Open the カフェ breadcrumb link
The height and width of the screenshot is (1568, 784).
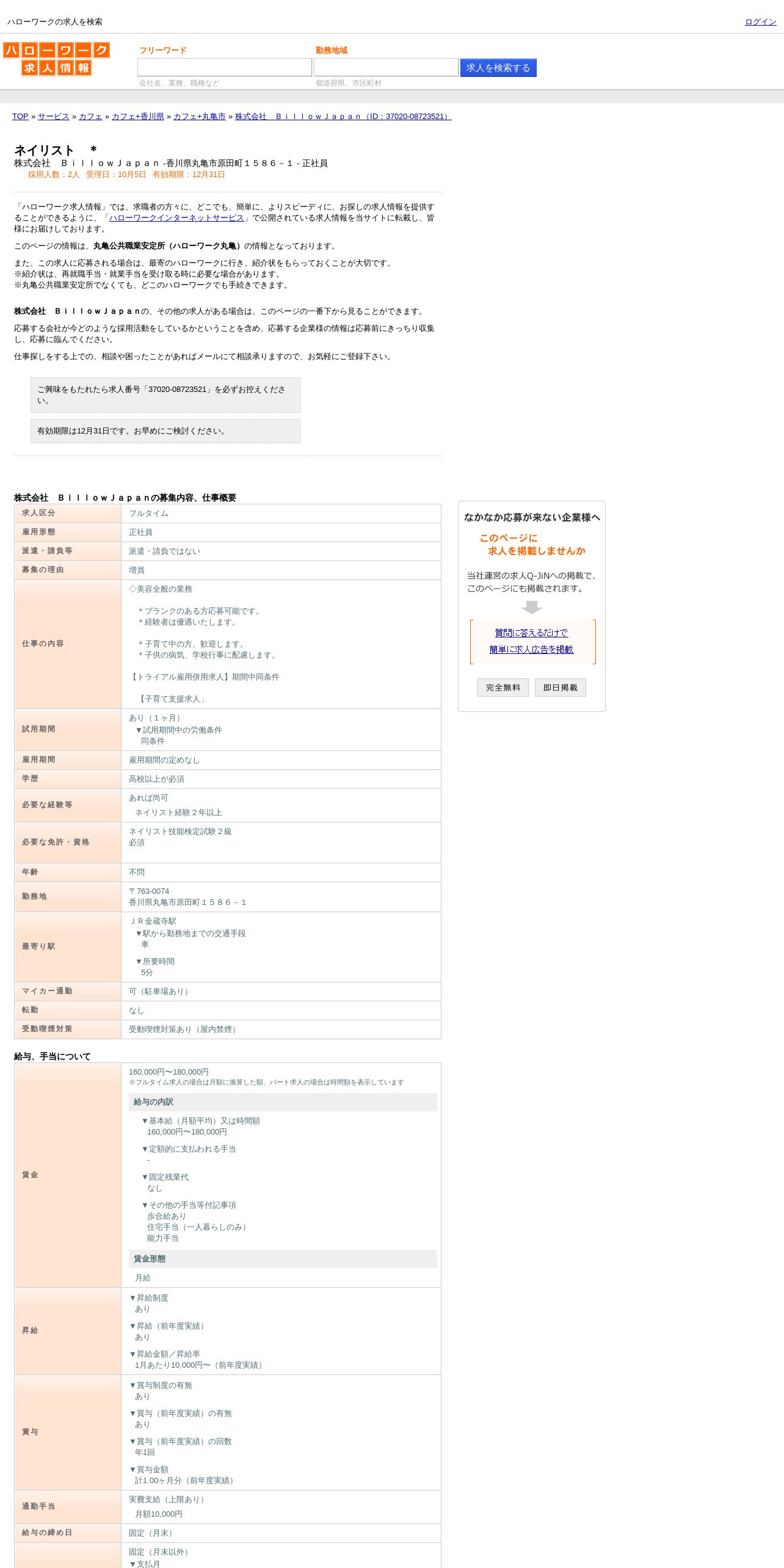(90, 117)
